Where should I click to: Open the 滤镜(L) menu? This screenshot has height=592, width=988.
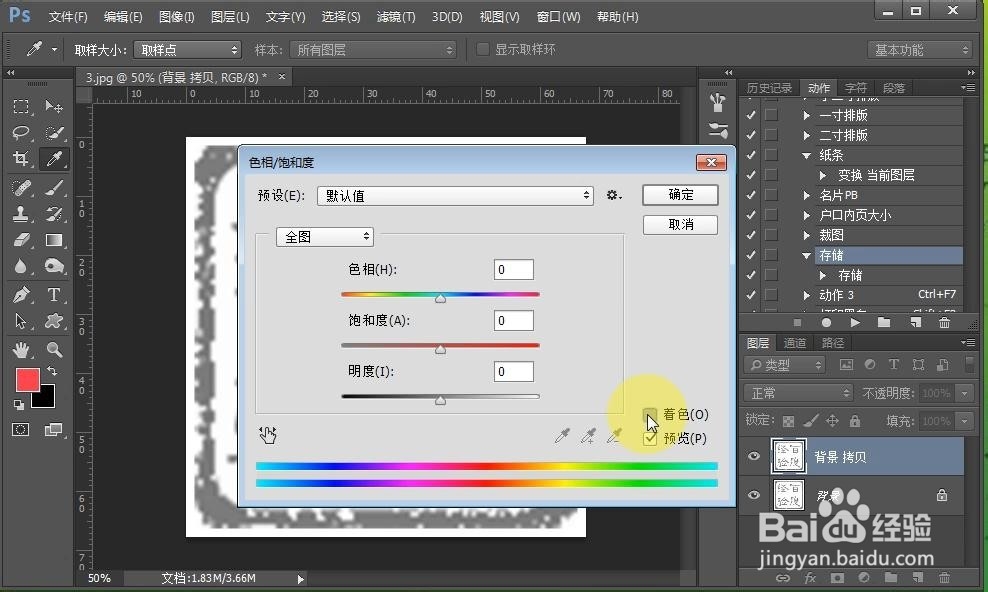tap(397, 16)
